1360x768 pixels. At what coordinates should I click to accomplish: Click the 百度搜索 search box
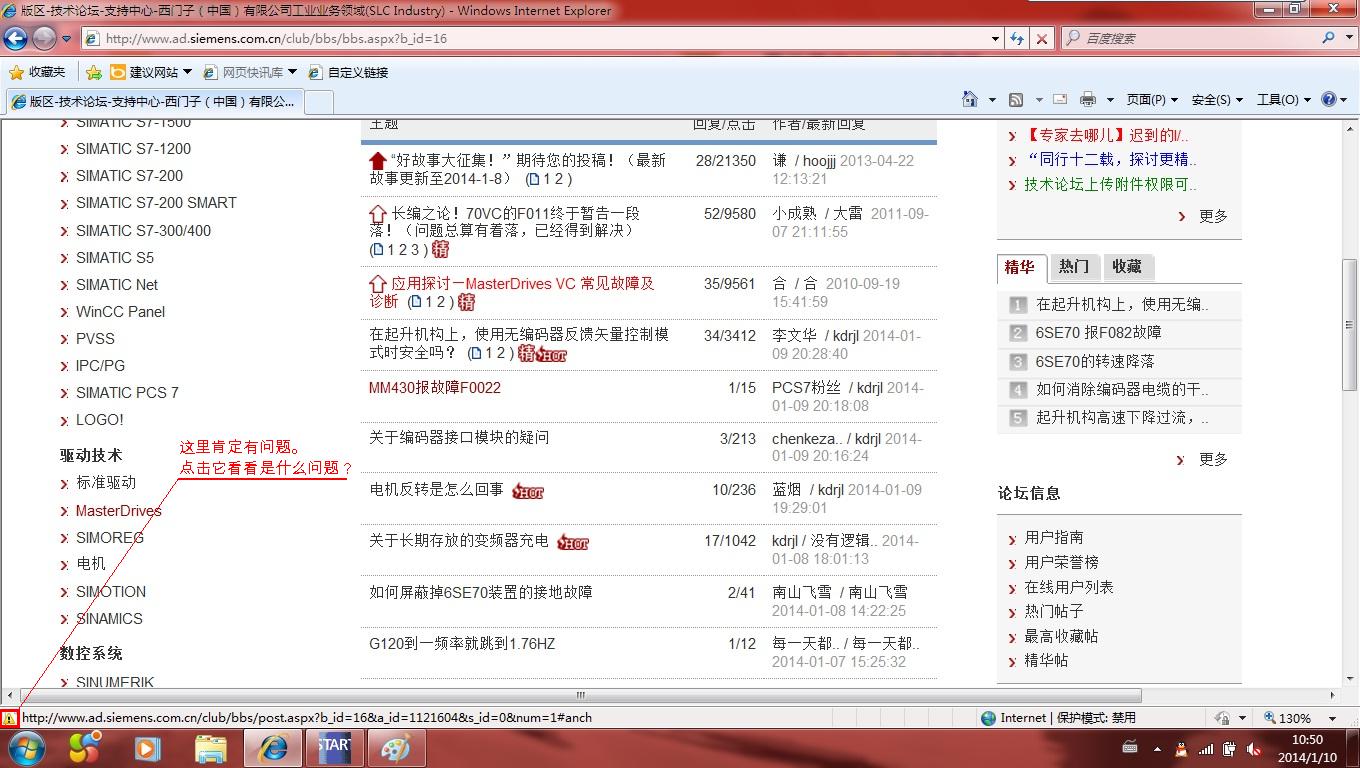point(1191,38)
